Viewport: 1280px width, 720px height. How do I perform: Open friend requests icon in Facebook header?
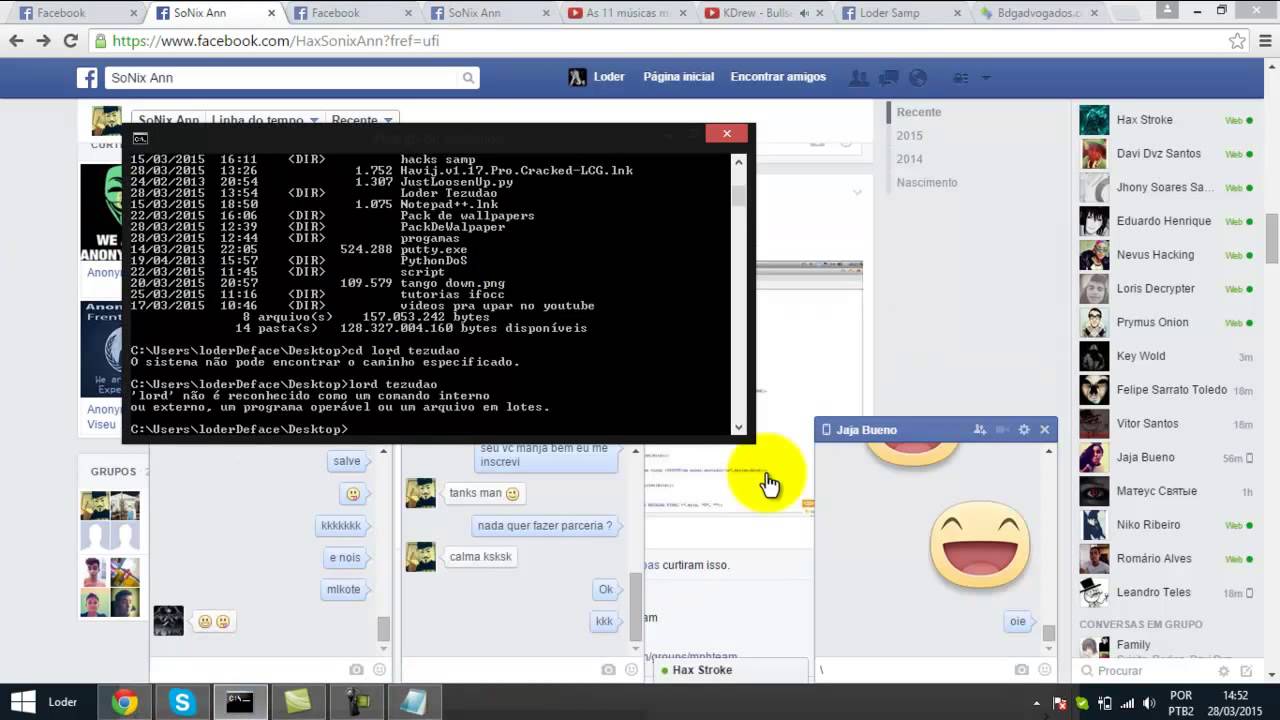[x=858, y=78]
